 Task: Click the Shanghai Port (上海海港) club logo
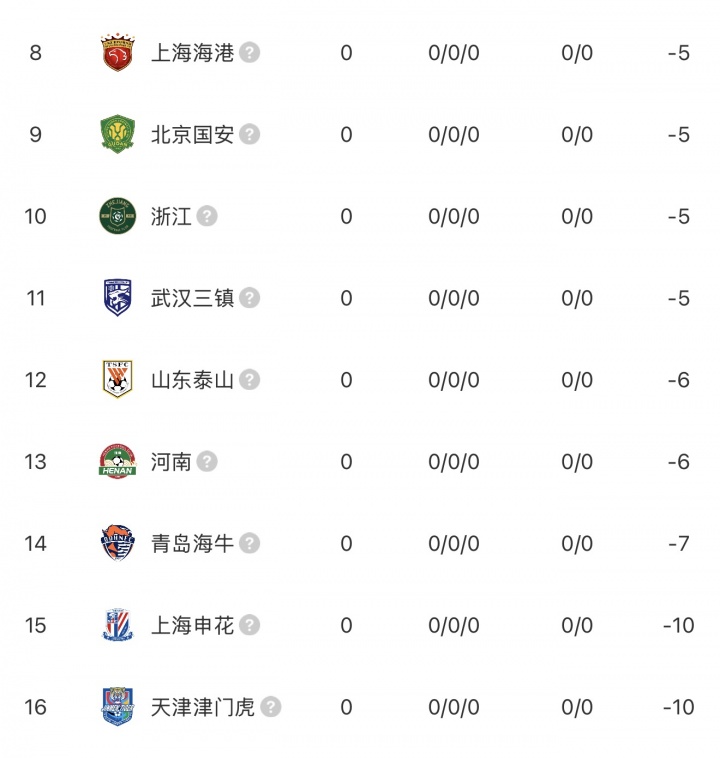click(117, 52)
